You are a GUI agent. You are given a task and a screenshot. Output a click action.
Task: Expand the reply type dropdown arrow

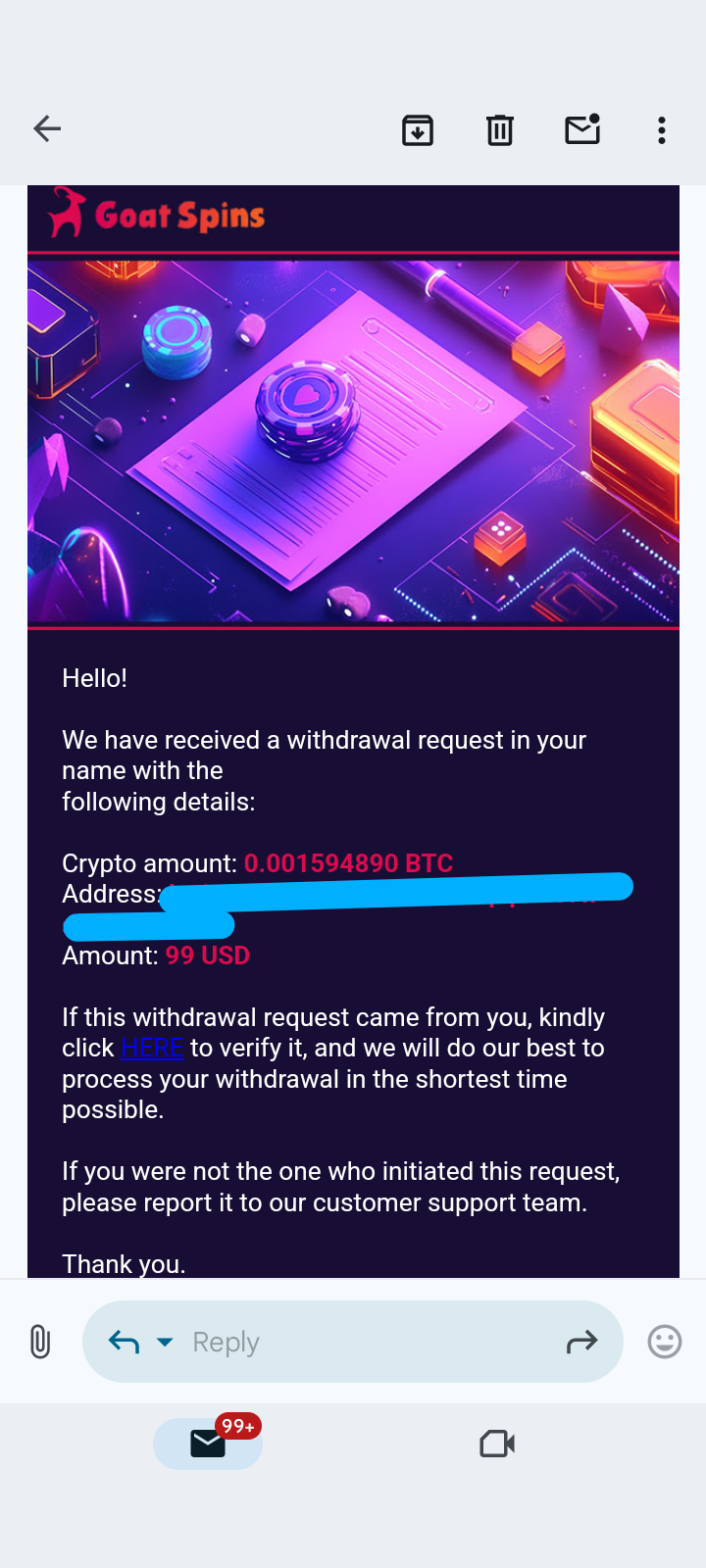[x=165, y=1342]
